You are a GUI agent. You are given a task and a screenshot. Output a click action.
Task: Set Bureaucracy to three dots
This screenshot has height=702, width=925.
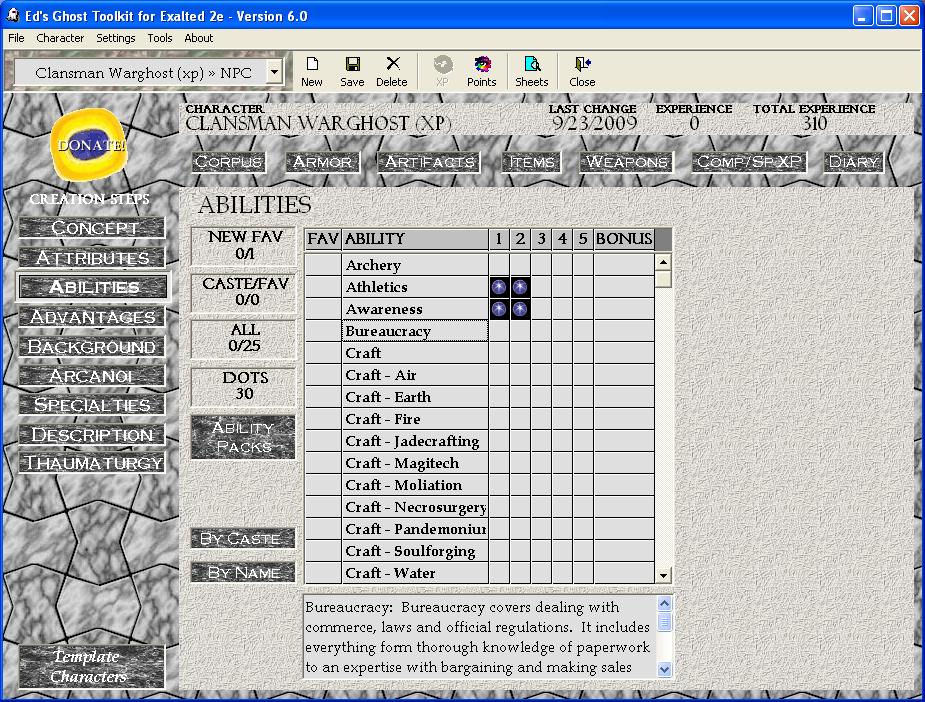point(542,331)
